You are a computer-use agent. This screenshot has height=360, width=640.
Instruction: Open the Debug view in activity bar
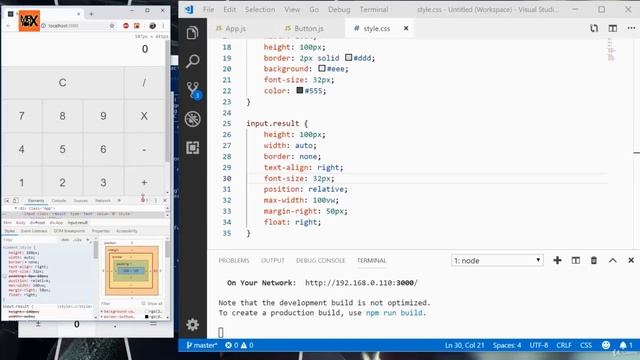(192, 119)
